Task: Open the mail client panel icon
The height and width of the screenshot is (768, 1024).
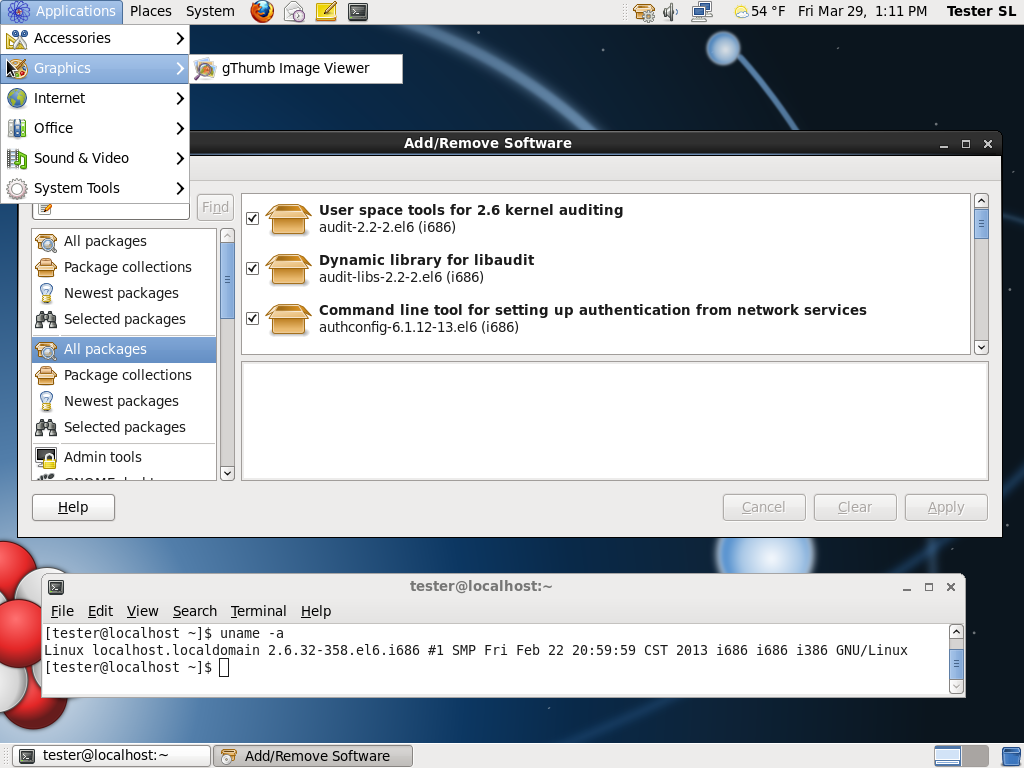Action: (295, 11)
